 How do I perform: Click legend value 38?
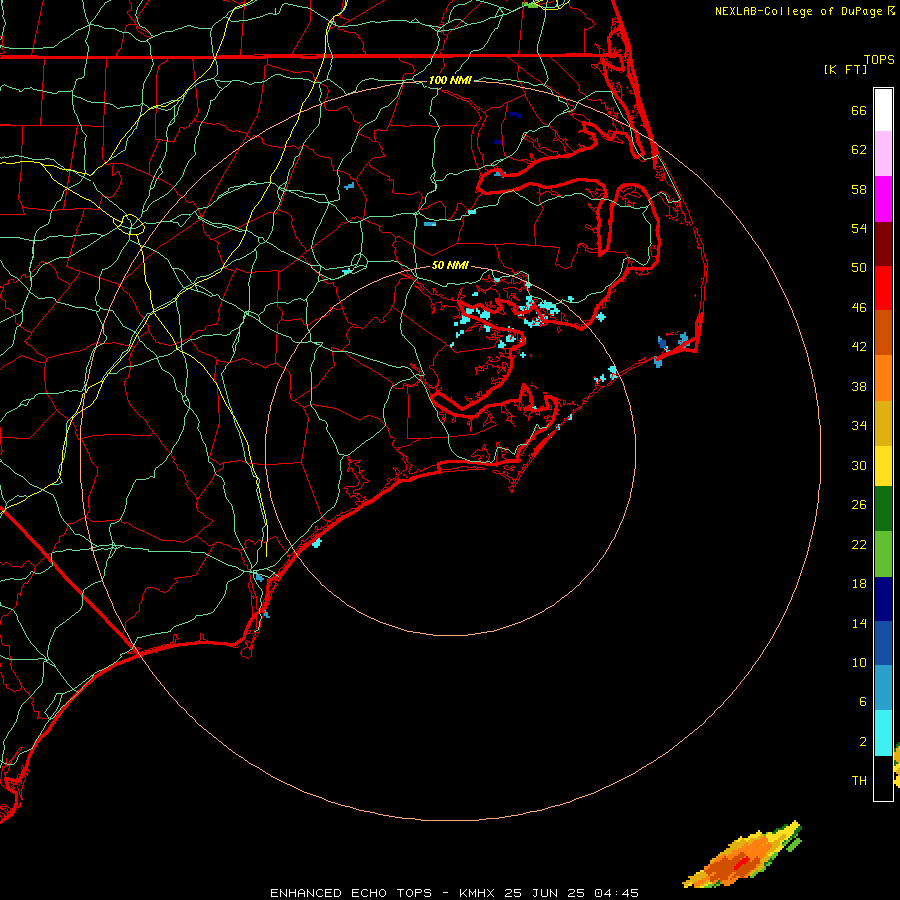(x=859, y=386)
